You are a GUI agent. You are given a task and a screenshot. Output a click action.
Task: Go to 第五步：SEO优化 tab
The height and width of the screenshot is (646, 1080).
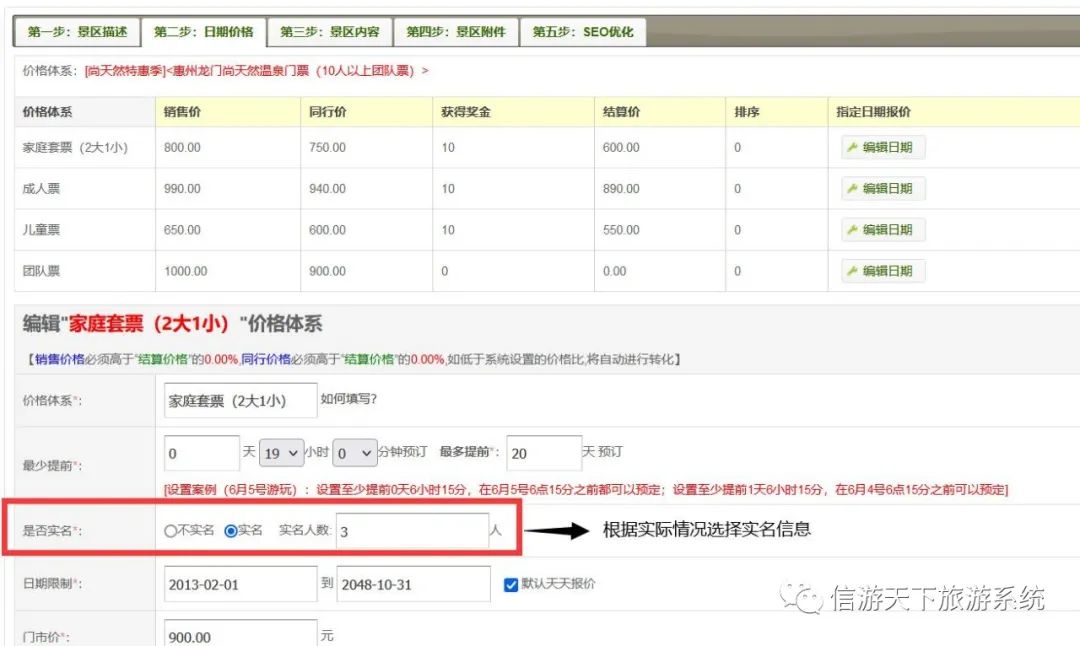tap(582, 32)
